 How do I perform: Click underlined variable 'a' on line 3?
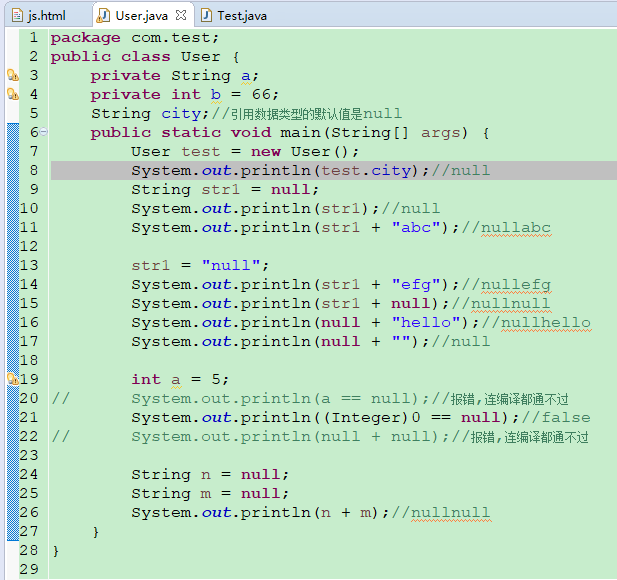click(x=246, y=76)
